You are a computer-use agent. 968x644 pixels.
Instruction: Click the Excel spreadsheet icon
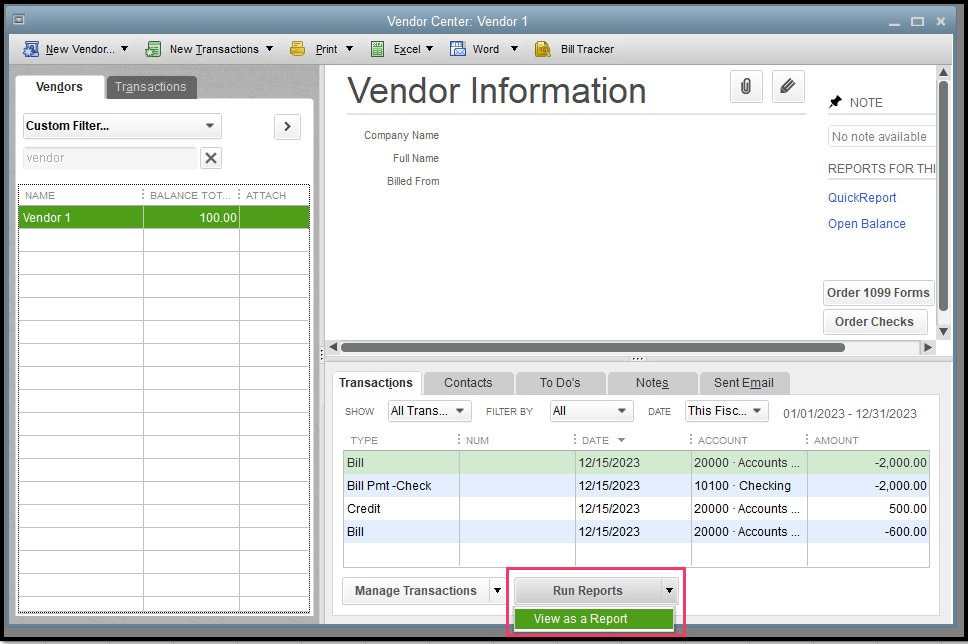(377, 49)
